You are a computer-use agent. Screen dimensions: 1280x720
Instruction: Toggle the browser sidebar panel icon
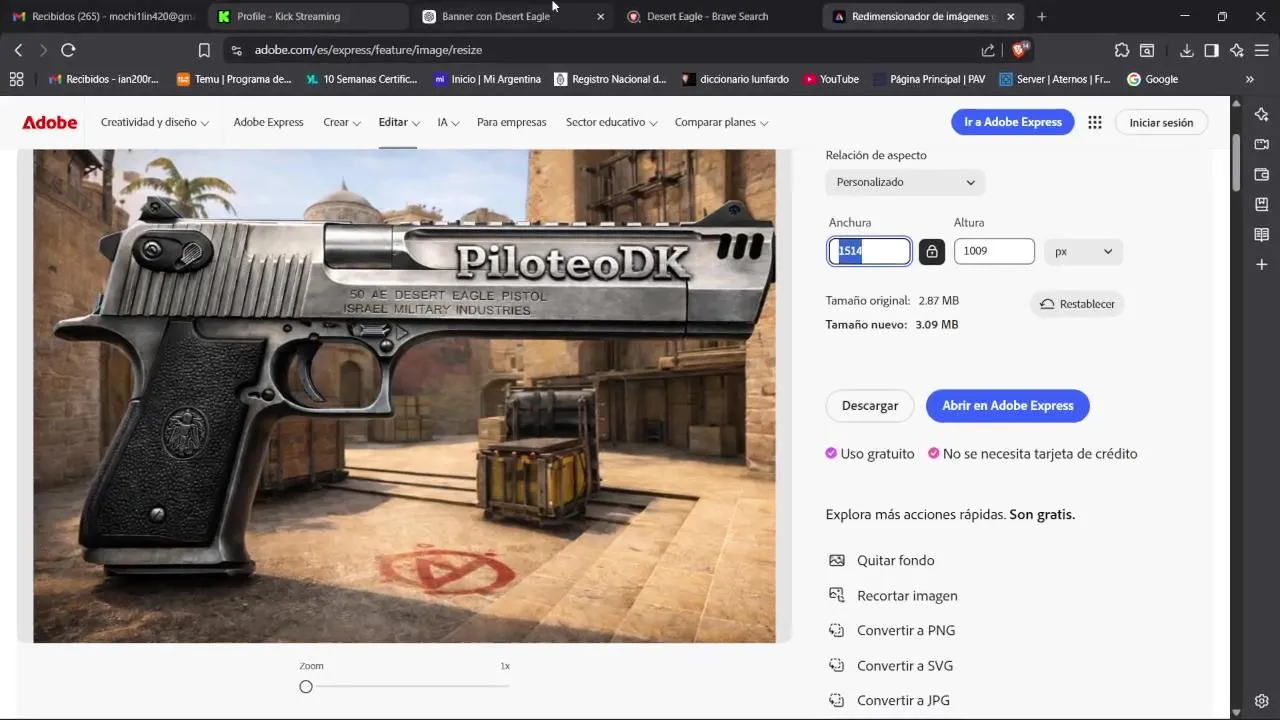click(x=1211, y=50)
